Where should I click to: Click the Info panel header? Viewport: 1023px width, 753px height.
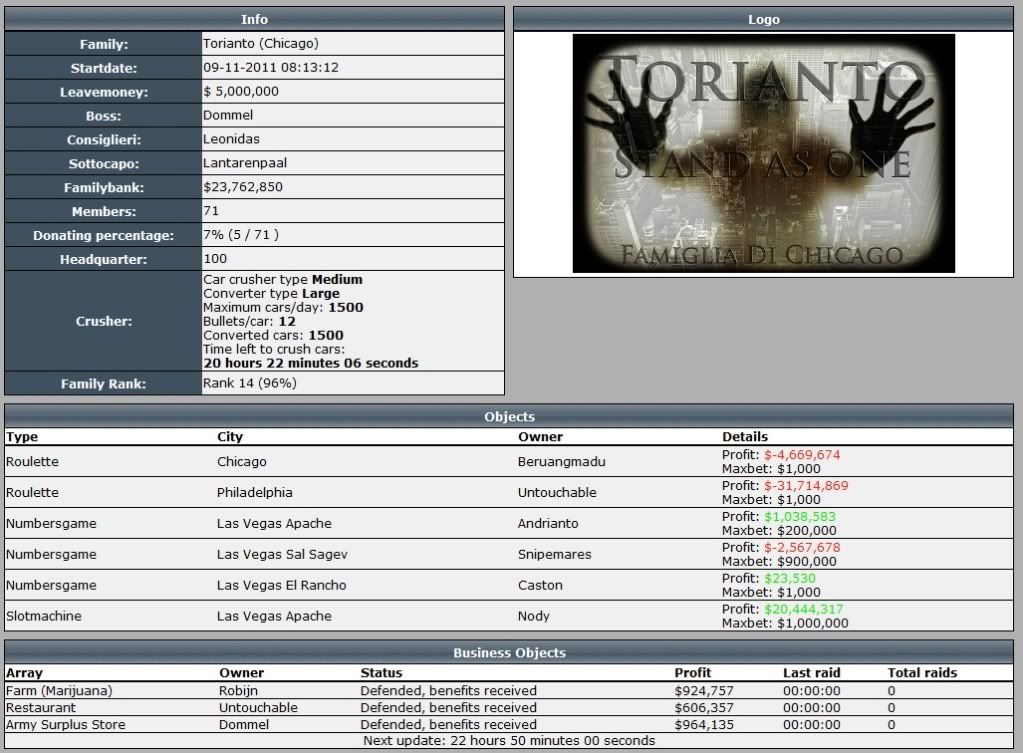pyautogui.click(x=254, y=20)
